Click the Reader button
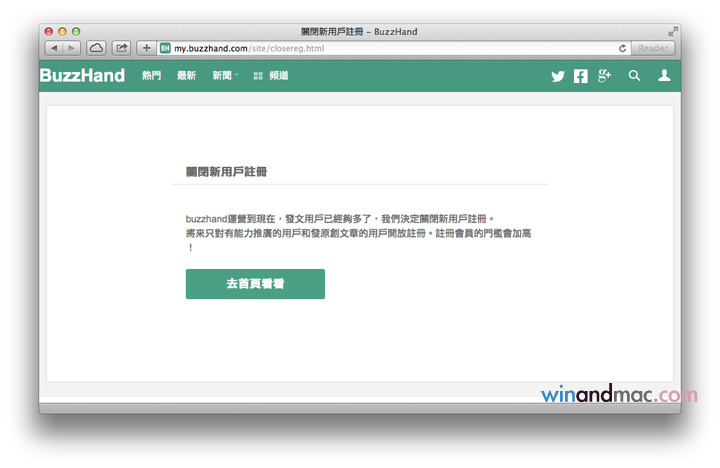The image size is (720, 468). (x=653, y=48)
